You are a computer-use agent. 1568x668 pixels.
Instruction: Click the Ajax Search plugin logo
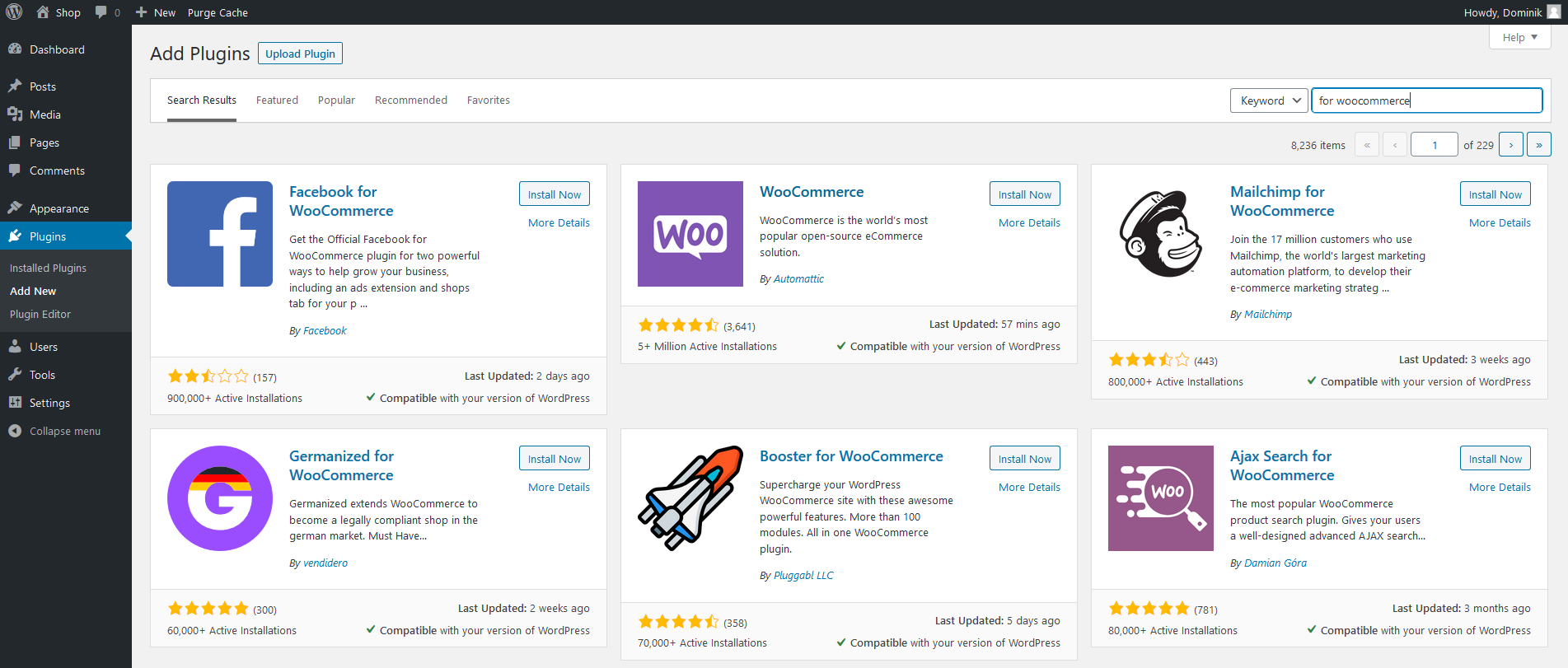click(1161, 498)
